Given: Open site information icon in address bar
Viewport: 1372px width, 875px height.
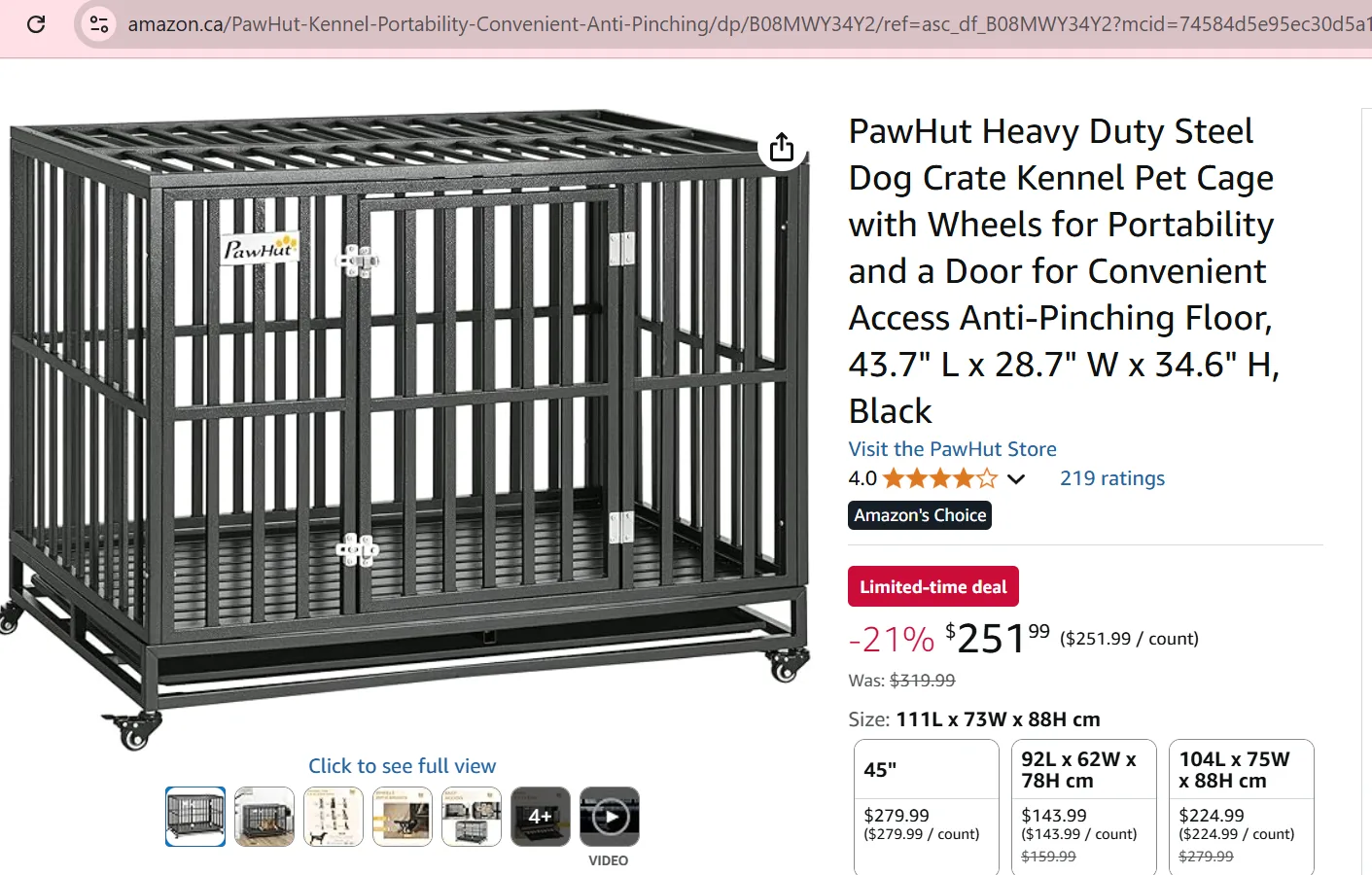Looking at the screenshot, I should (x=98, y=24).
